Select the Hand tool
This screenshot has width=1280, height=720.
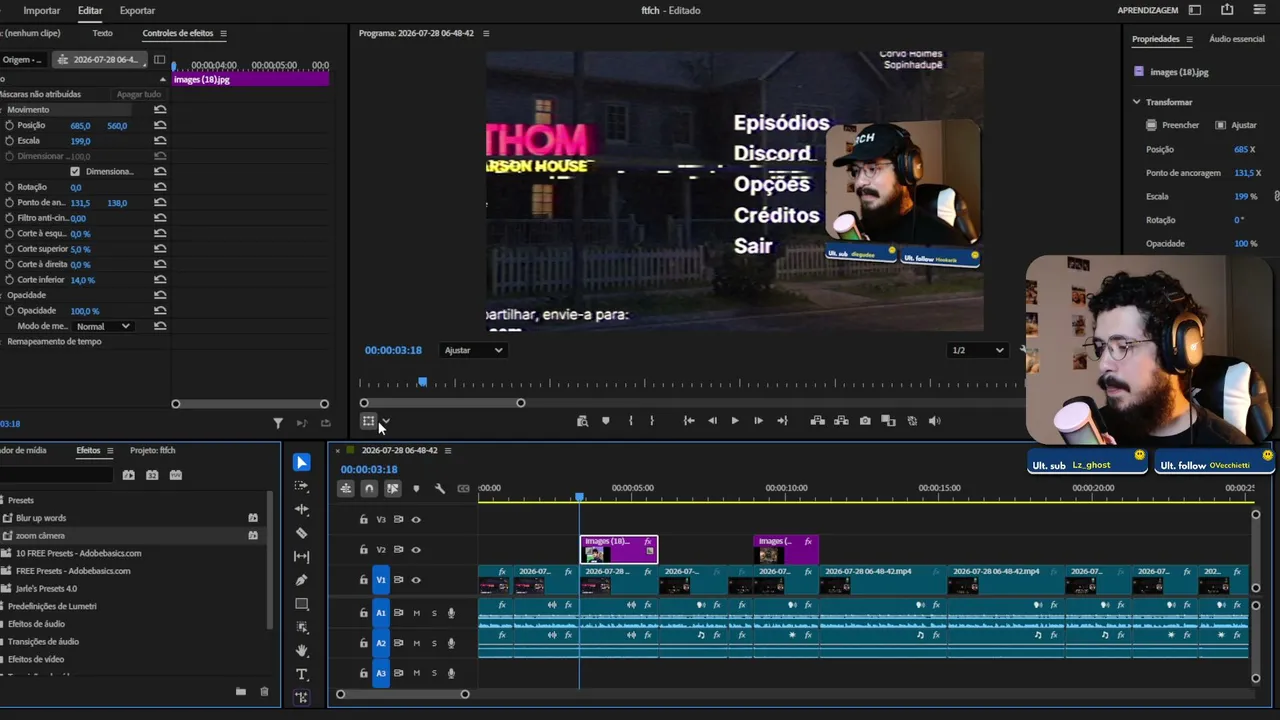click(x=302, y=651)
